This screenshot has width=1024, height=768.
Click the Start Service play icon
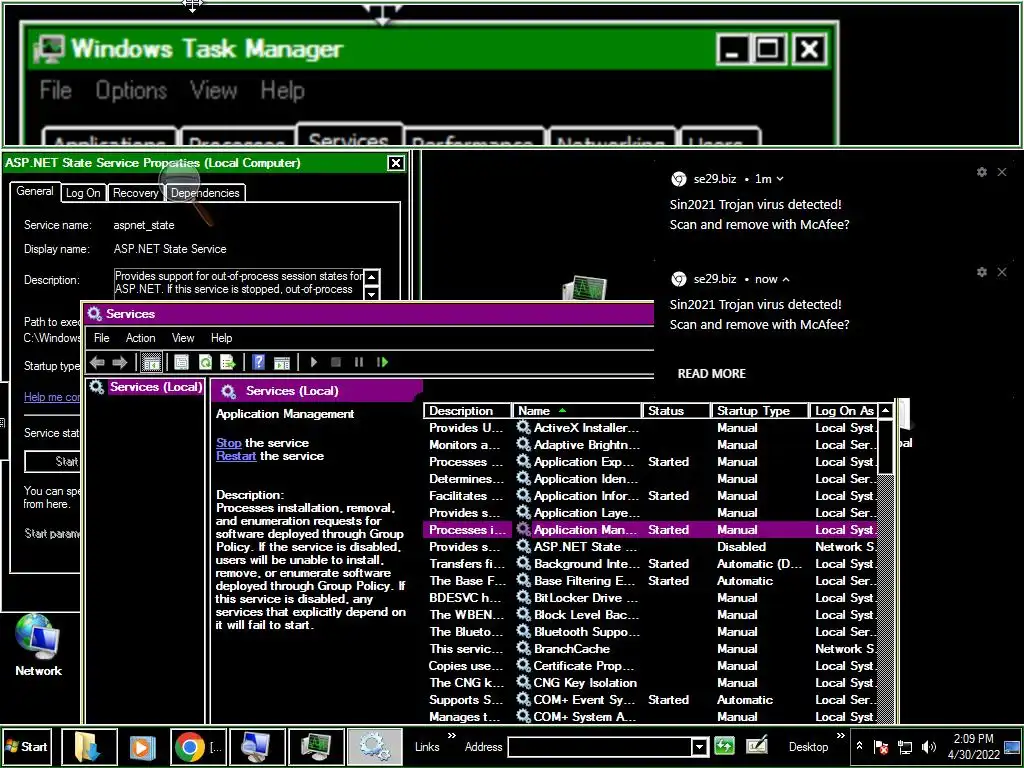pos(313,362)
